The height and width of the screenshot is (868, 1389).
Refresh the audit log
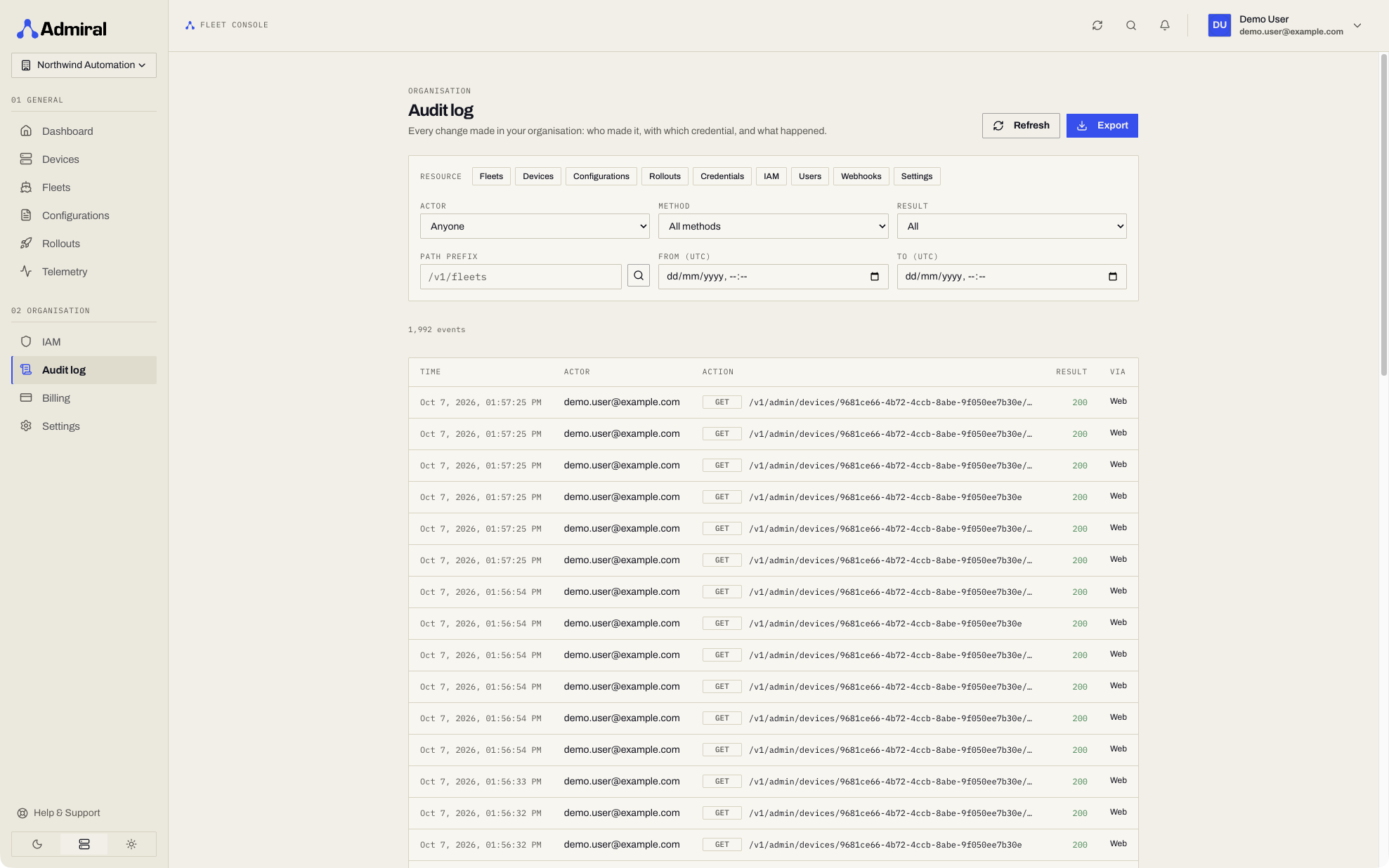tap(1021, 126)
